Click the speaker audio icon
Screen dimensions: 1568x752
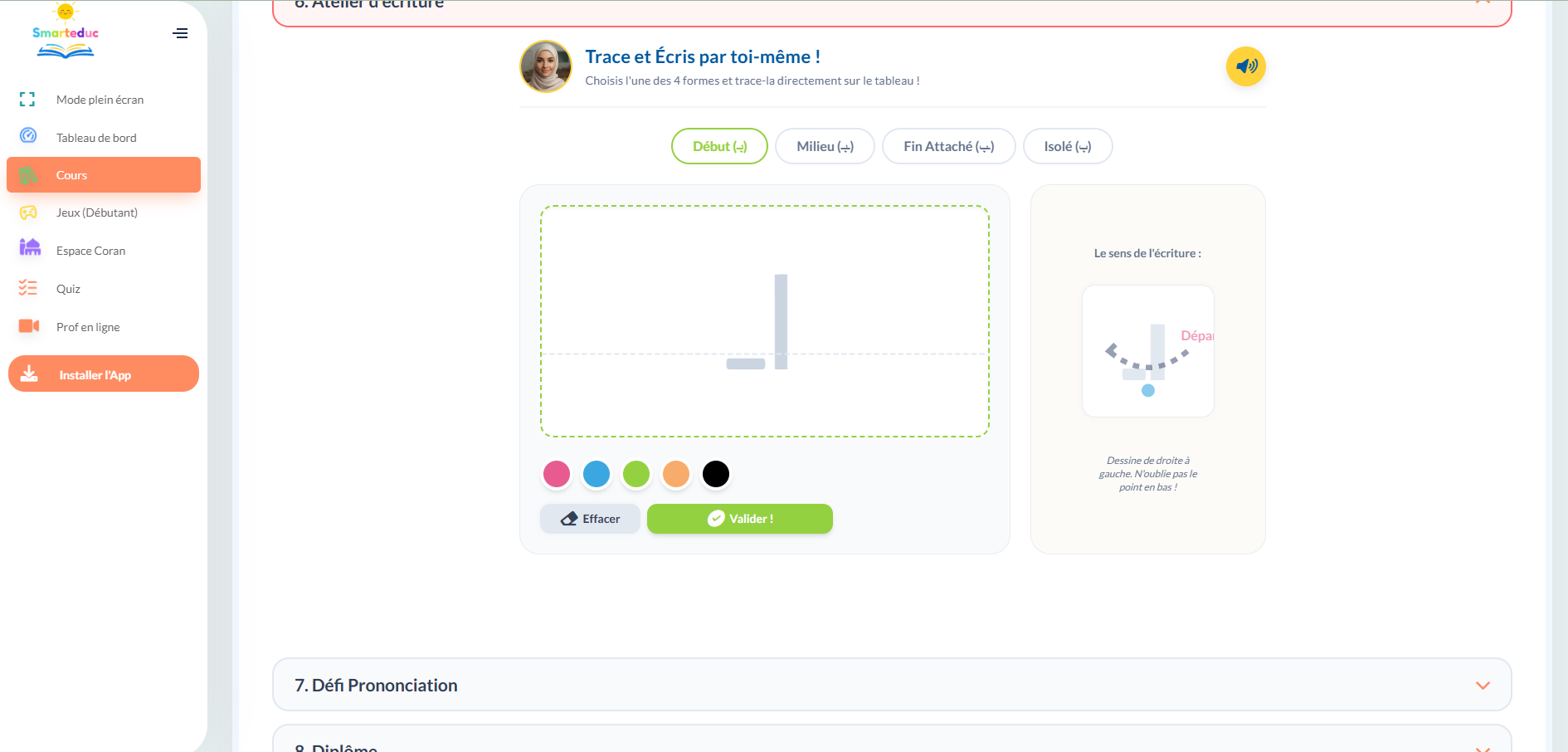tap(1245, 66)
